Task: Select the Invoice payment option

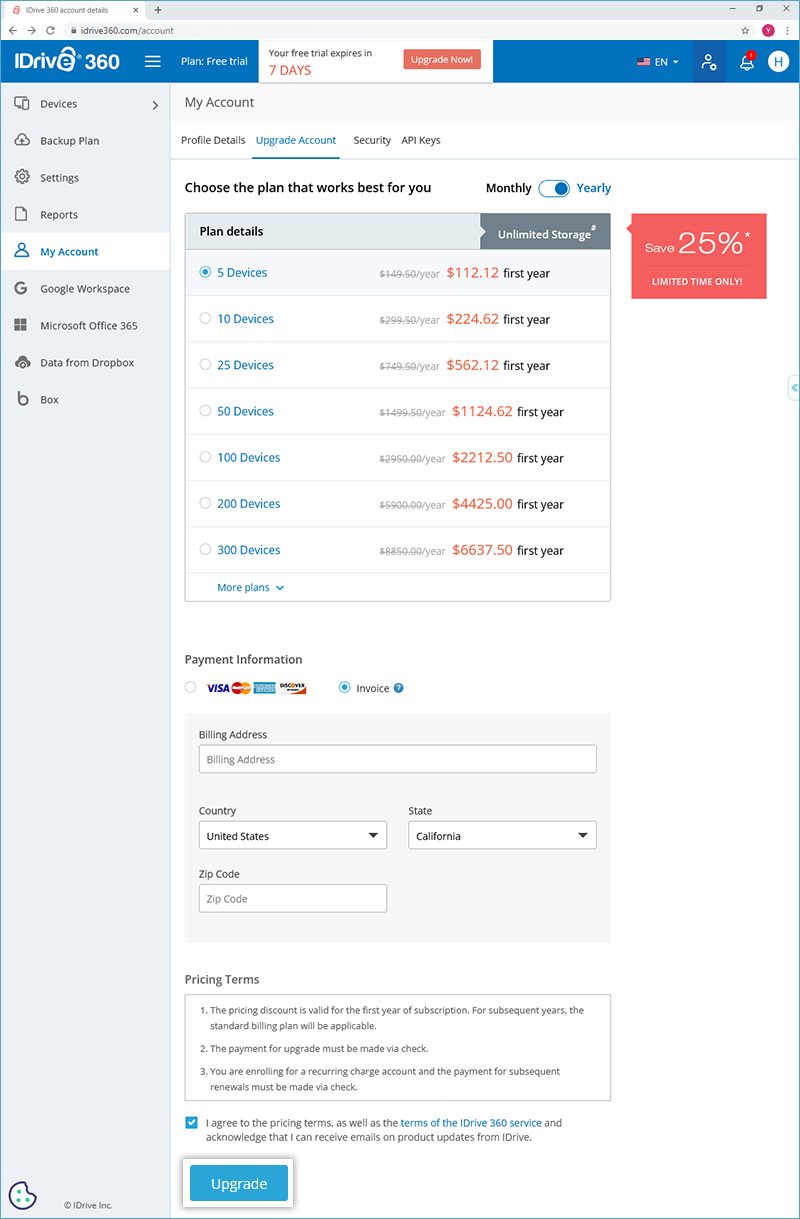Action: [345, 687]
